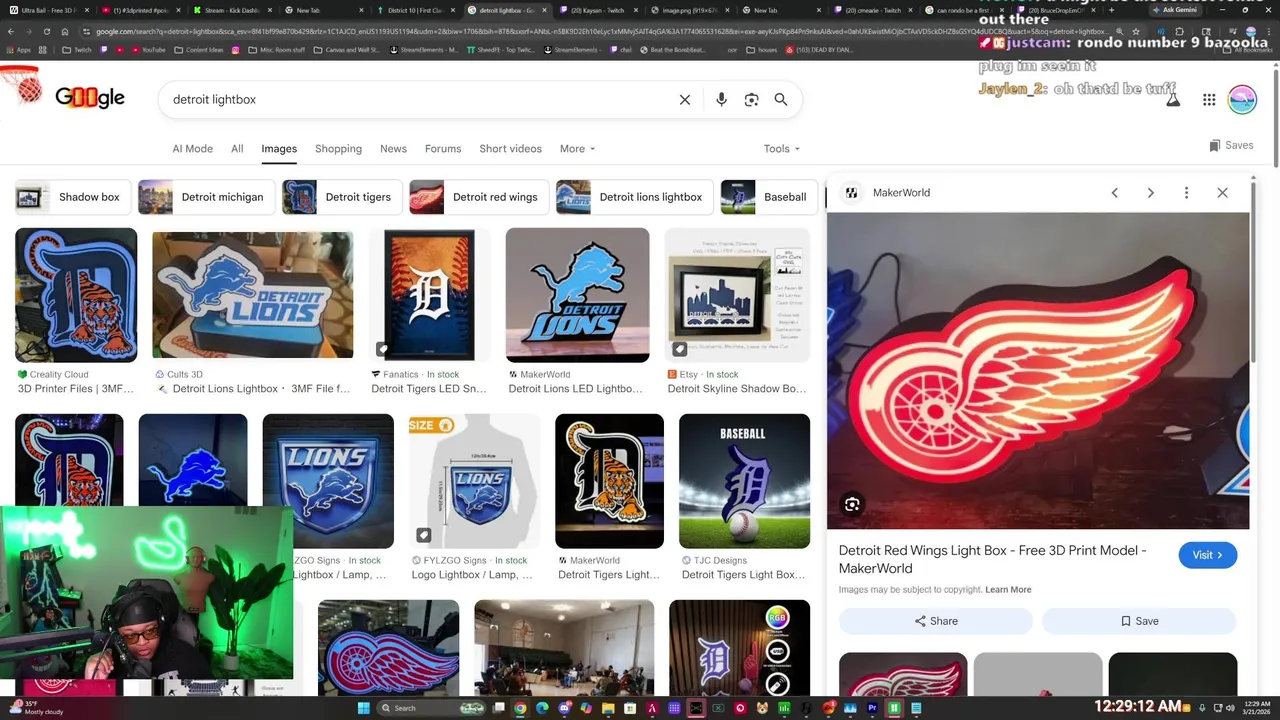Open the Twitch bookmark in bookmarks bar
Viewport: 1280px width, 720px height.
[76, 49]
